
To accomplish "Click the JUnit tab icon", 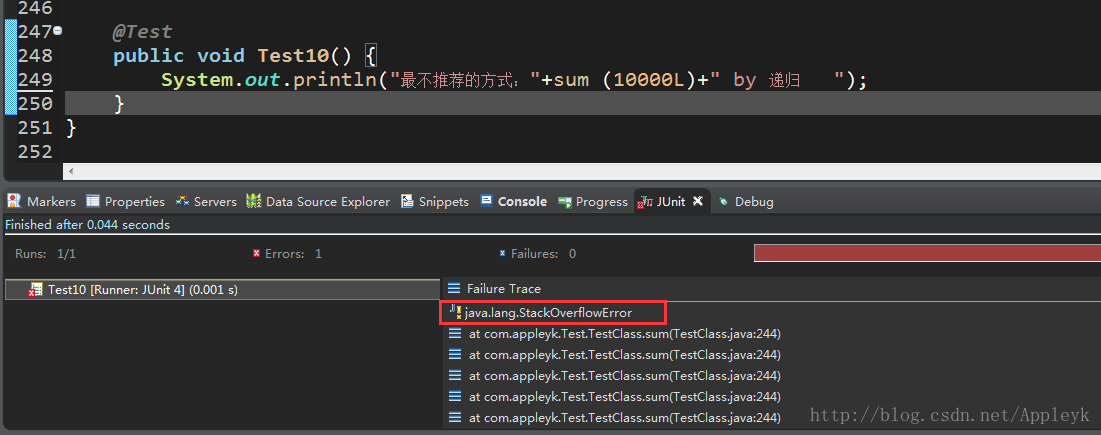I will [x=645, y=202].
